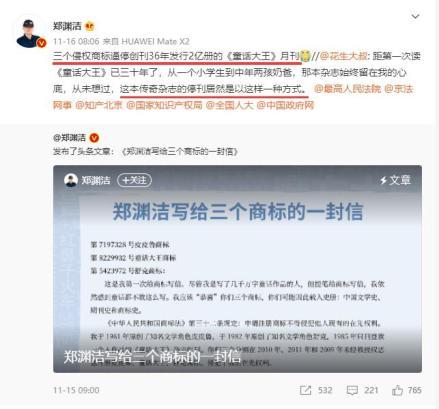Viewport: 439px width, 409px height.
Task: Open the article link 《郑渊洁写给三个商标的一封信》
Action: pos(180,152)
